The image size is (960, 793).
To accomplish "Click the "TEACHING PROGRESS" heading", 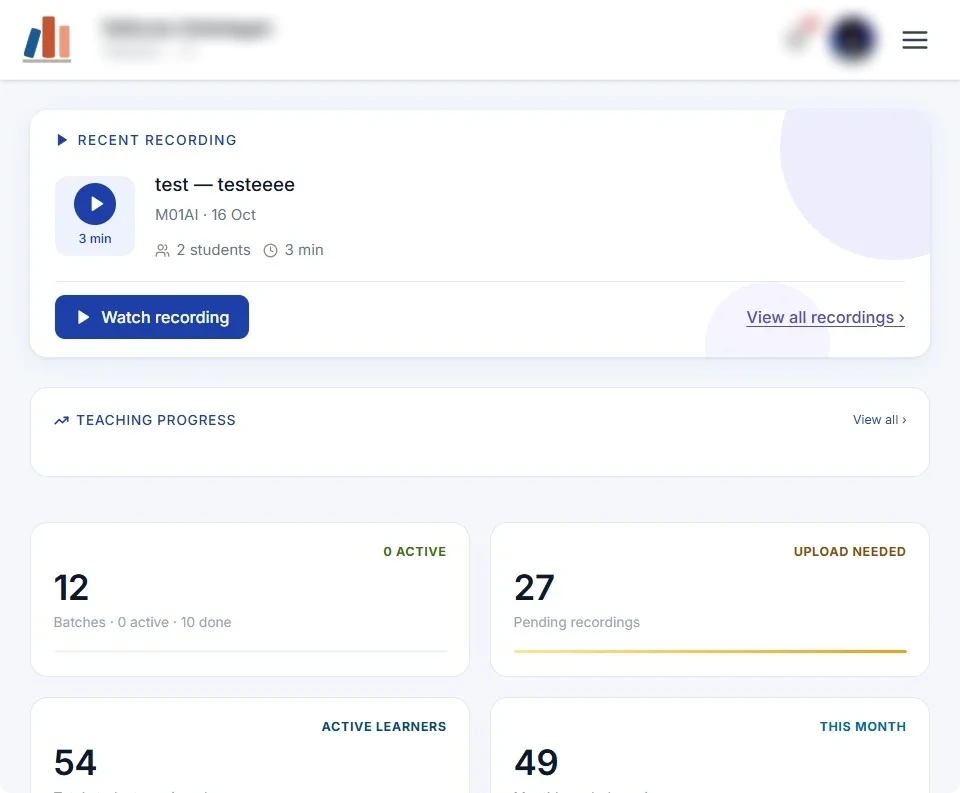I will (x=156, y=420).
